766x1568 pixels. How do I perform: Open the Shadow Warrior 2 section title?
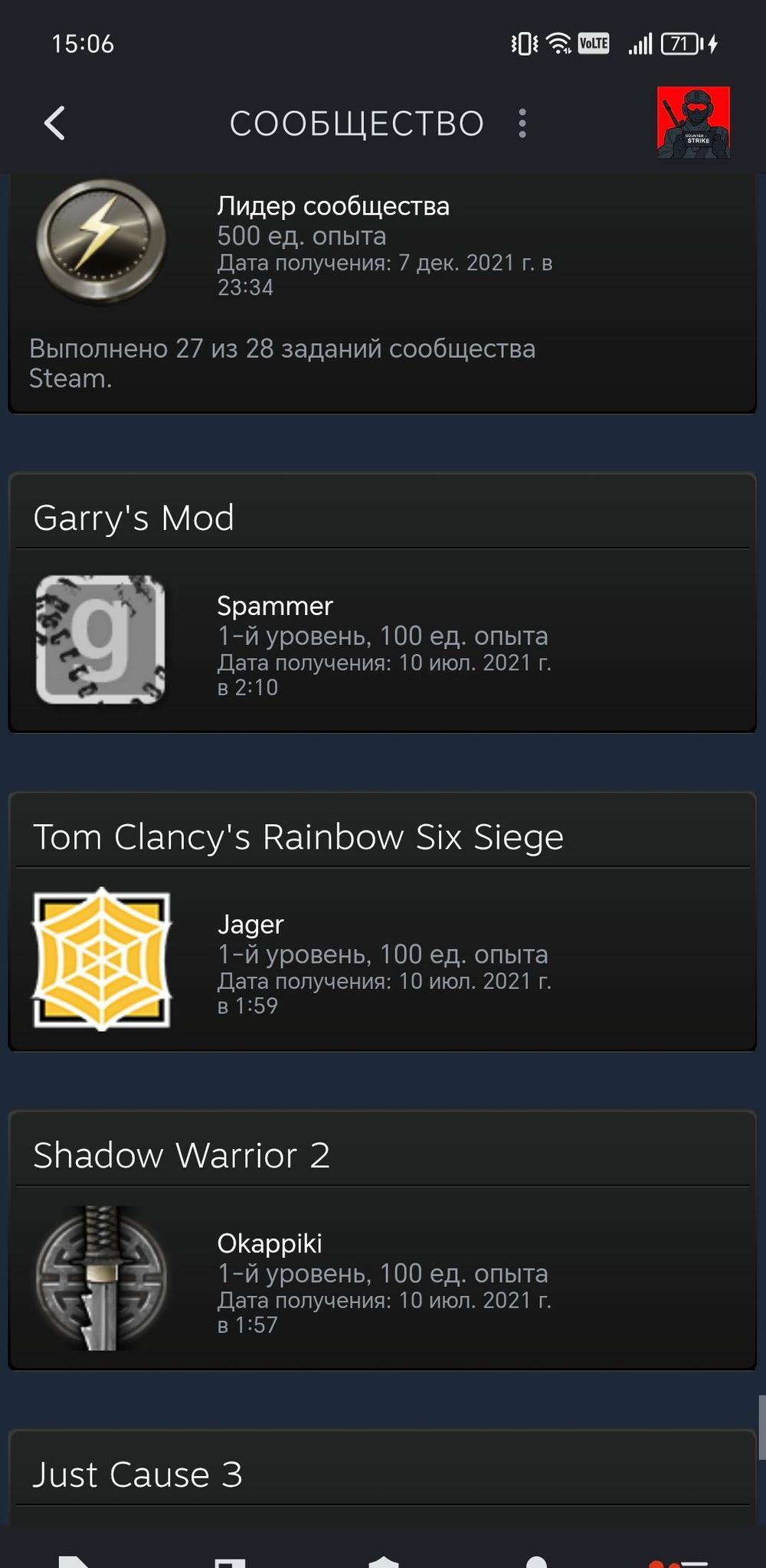182,1155
